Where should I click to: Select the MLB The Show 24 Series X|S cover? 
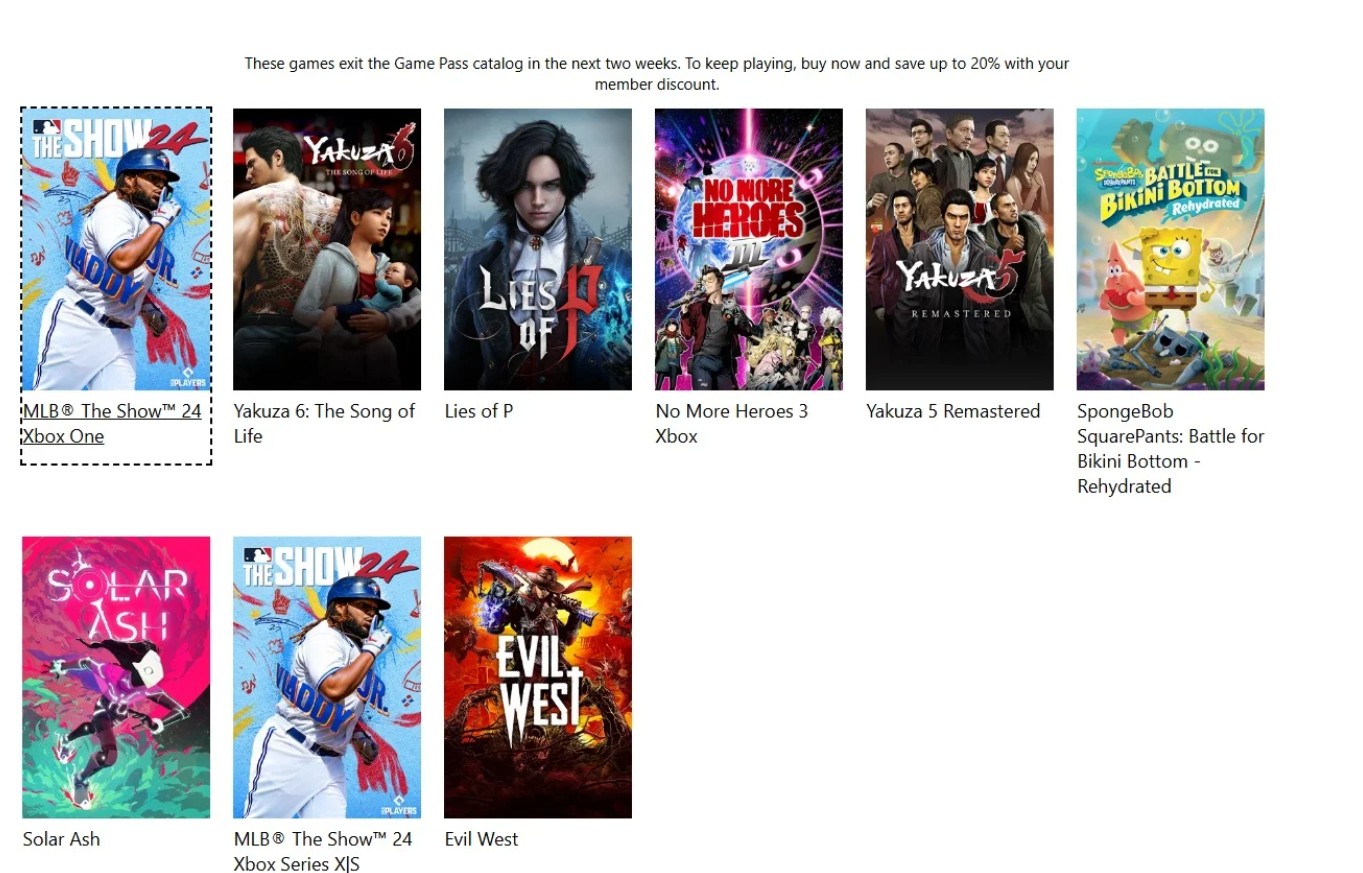(327, 677)
